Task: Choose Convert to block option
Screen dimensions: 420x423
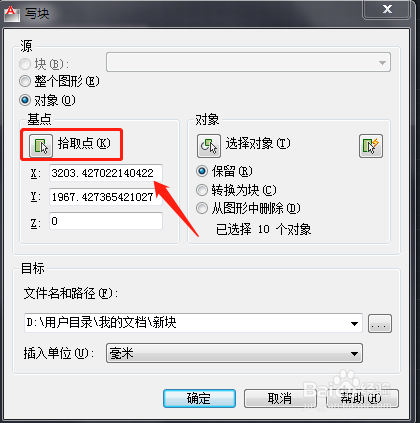Action: tap(202, 190)
